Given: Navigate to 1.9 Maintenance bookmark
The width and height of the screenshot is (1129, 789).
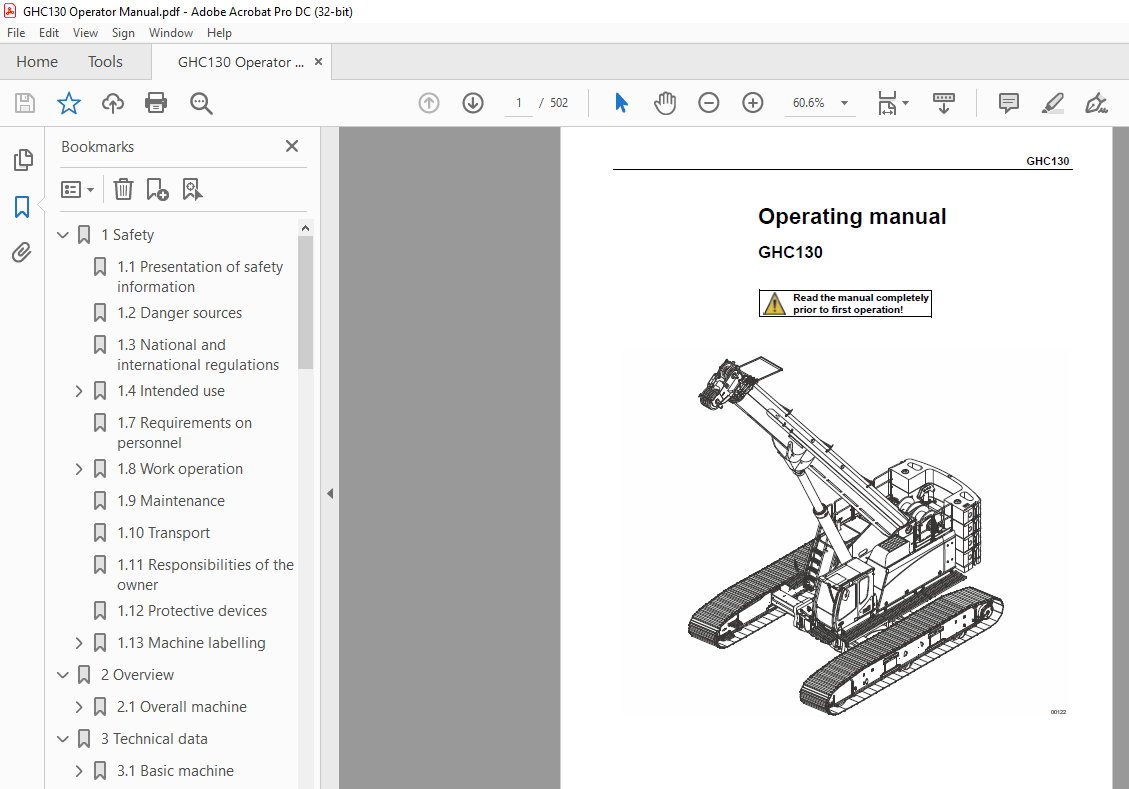Looking at the screenshot, I should [171, 501].
